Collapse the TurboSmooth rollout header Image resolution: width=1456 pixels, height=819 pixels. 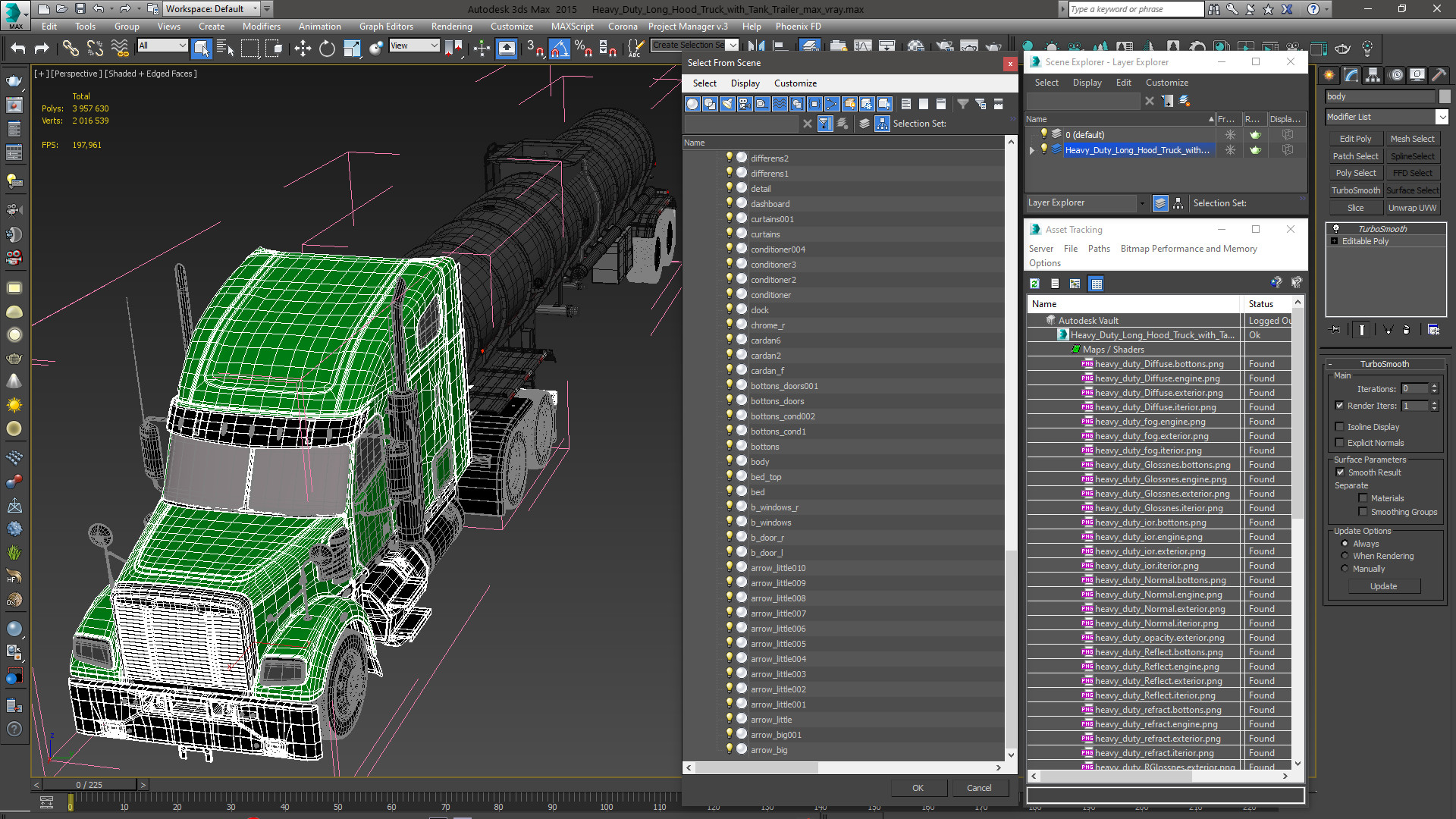[x=1385, y=364]
